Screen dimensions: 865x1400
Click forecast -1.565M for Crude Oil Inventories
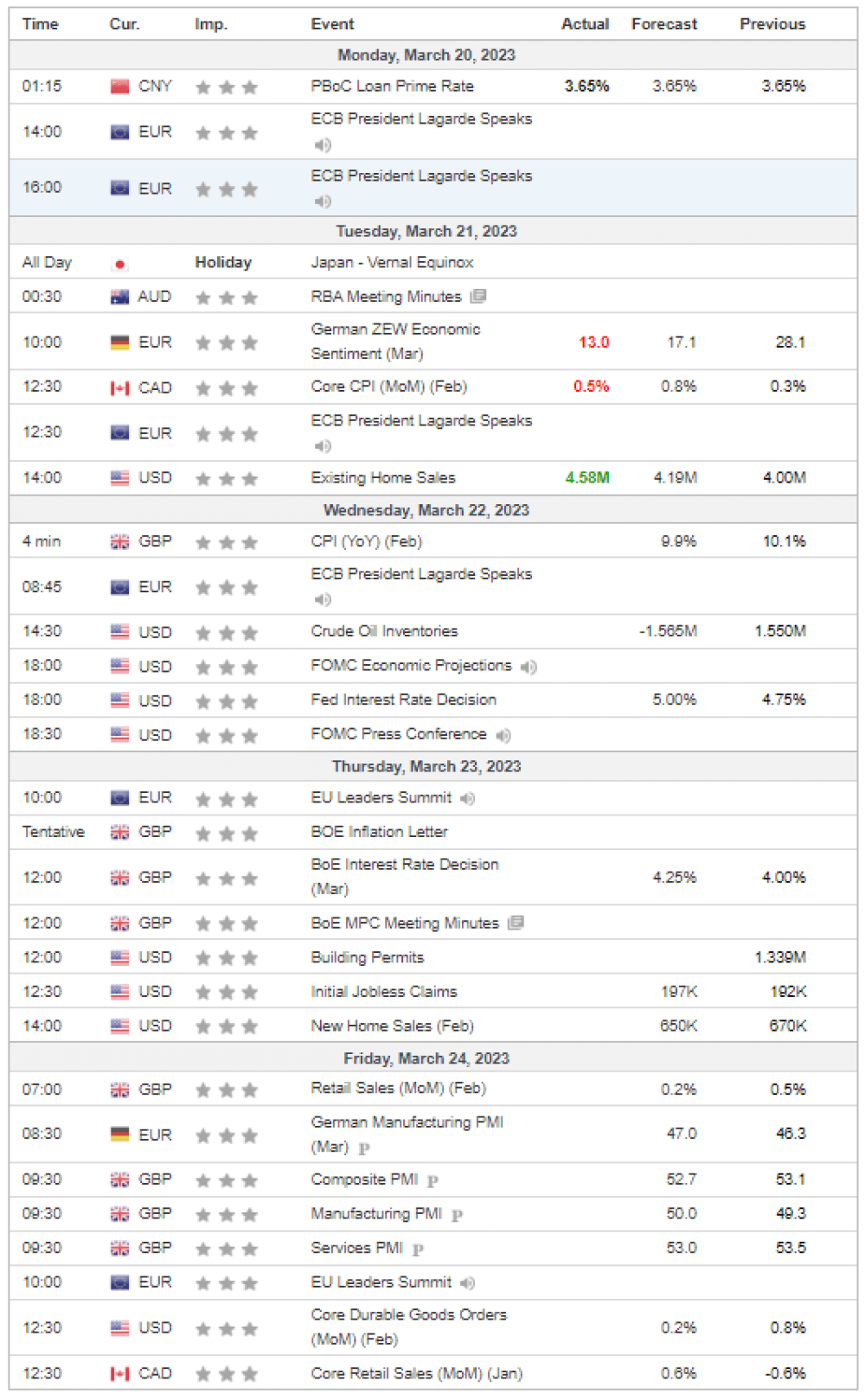pyautogui.click(x=668, y=631)
